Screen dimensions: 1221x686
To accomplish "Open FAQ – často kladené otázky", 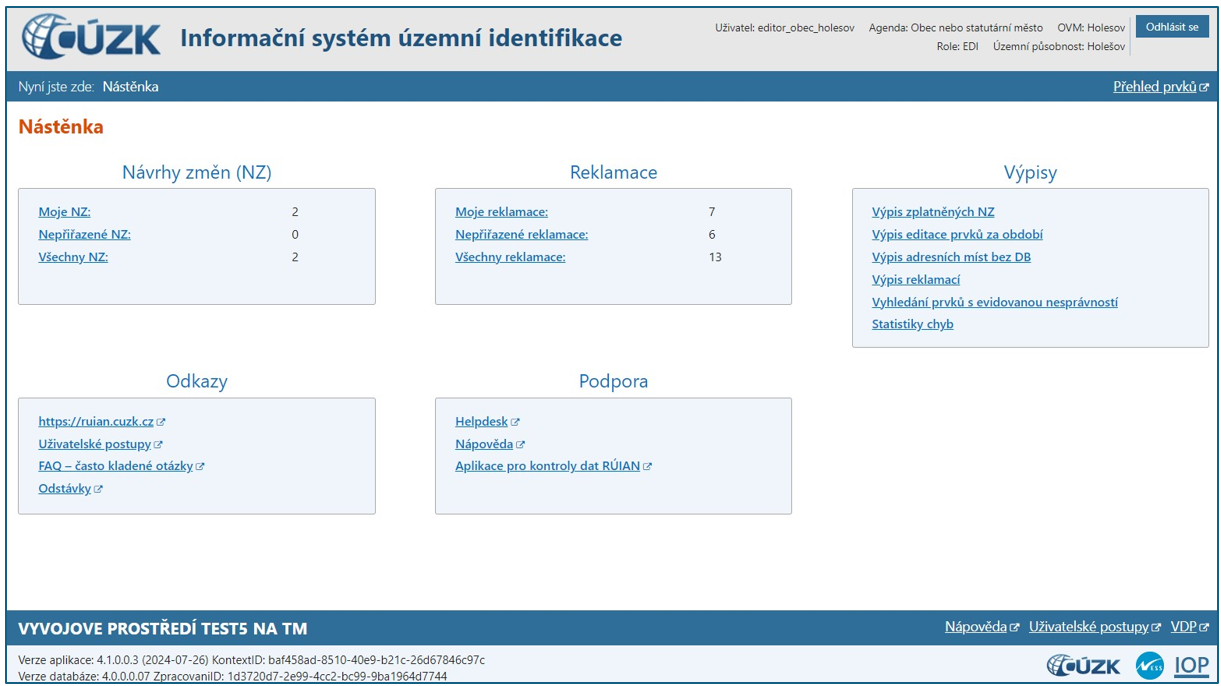I will [115, 466].
